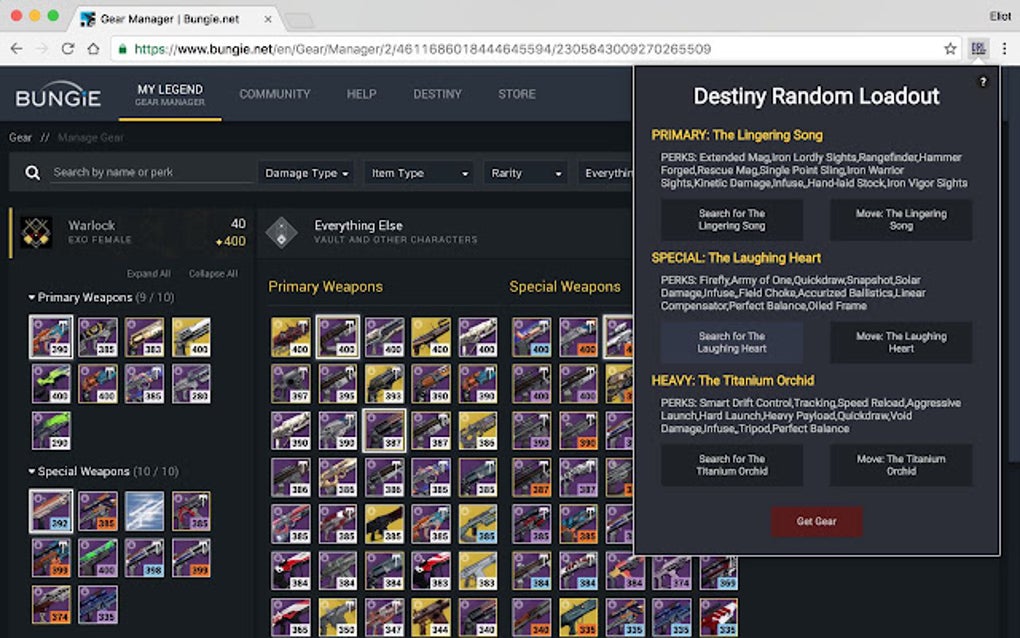Search for The Laughing Heart

[x=731, y=343]
